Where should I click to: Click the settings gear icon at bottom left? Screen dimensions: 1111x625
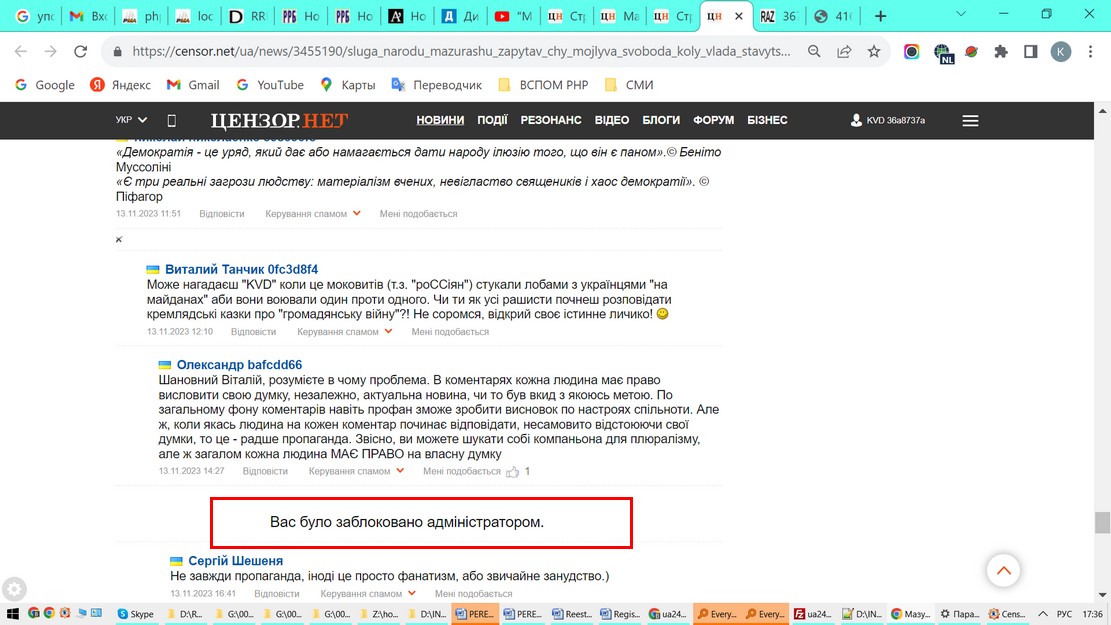pos(13,589)
